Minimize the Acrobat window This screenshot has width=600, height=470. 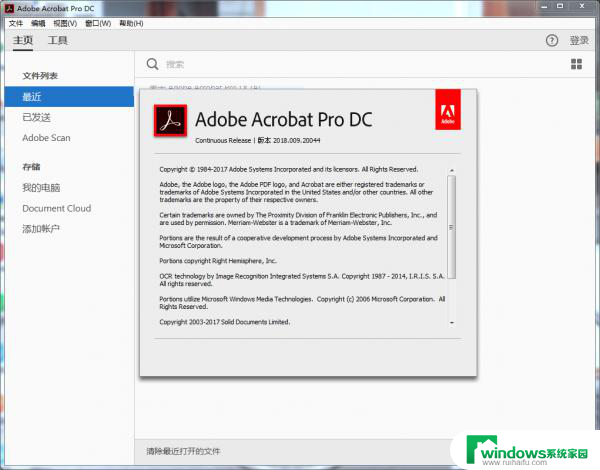coord(544,6)
